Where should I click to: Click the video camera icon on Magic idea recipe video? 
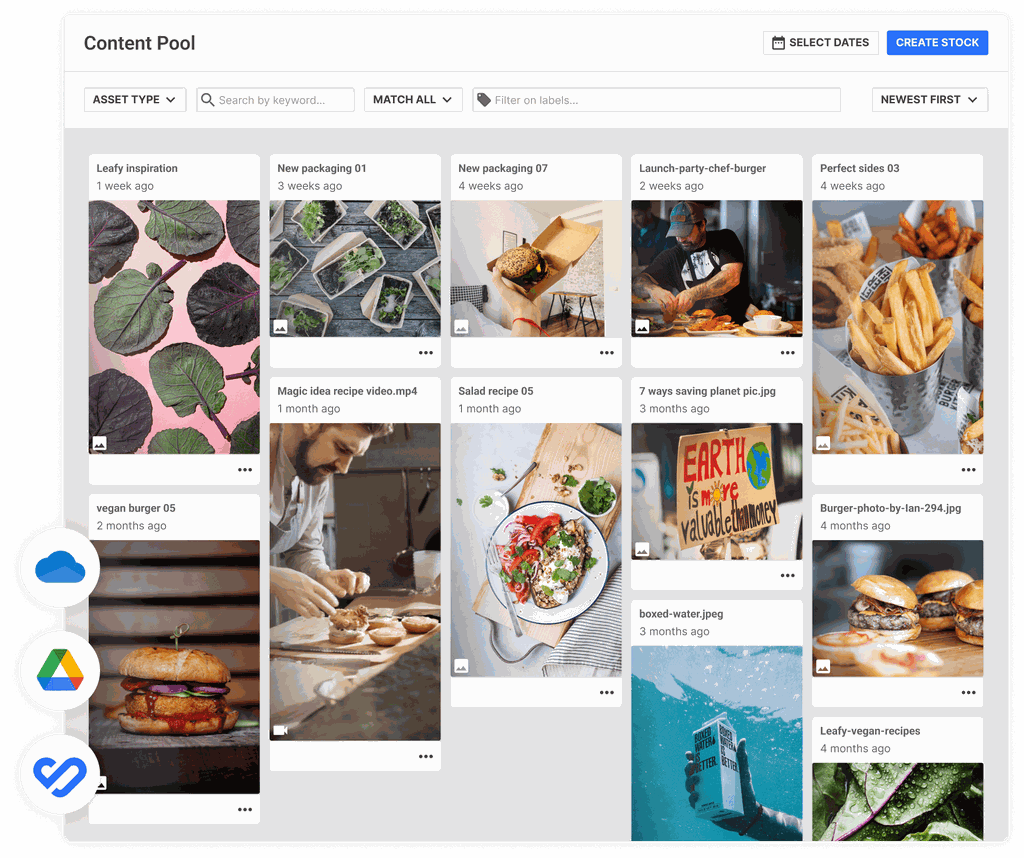281,731
